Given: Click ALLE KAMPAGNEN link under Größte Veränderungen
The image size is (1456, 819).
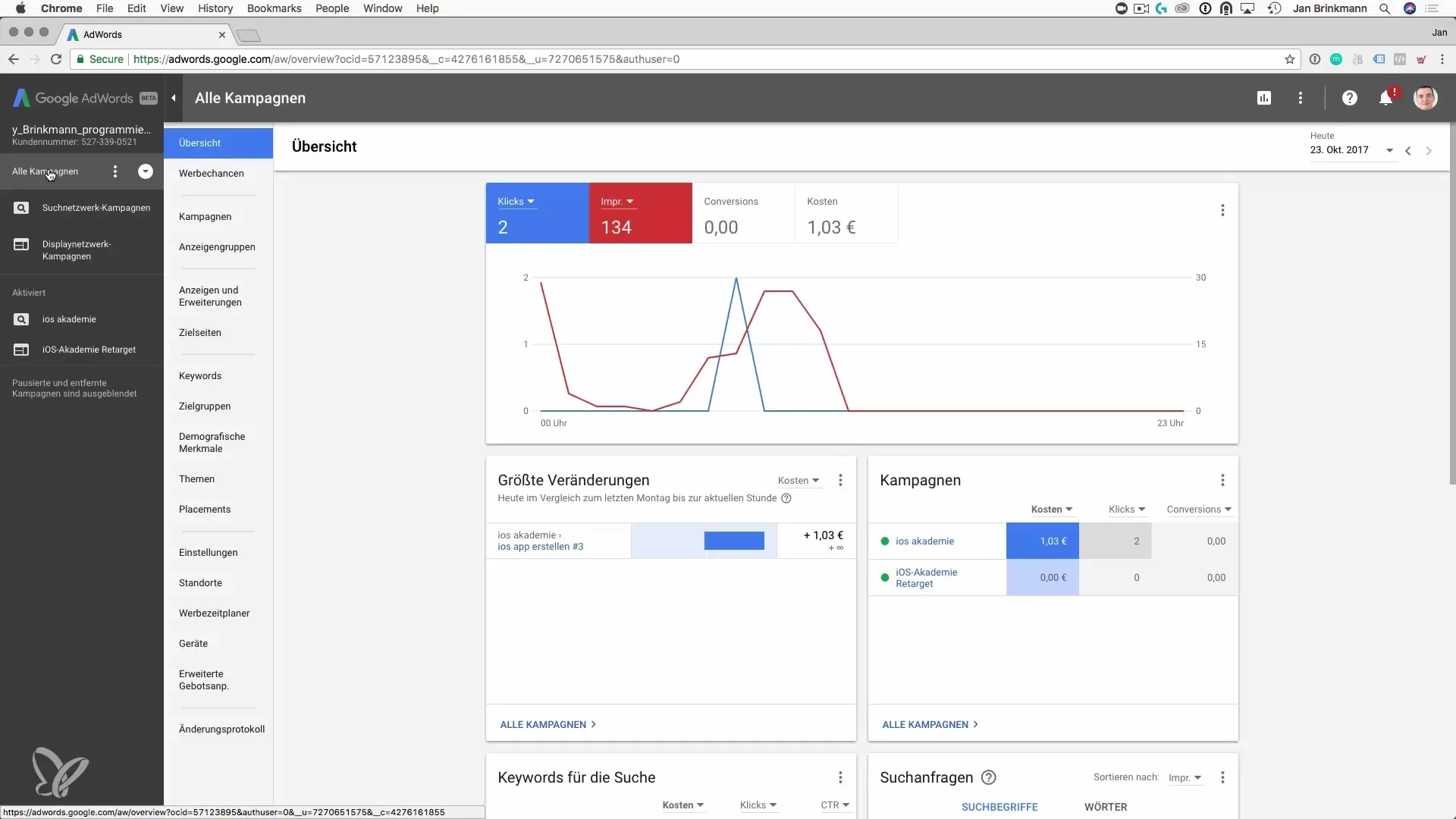Looking at the screenshot, I should 548,725.
